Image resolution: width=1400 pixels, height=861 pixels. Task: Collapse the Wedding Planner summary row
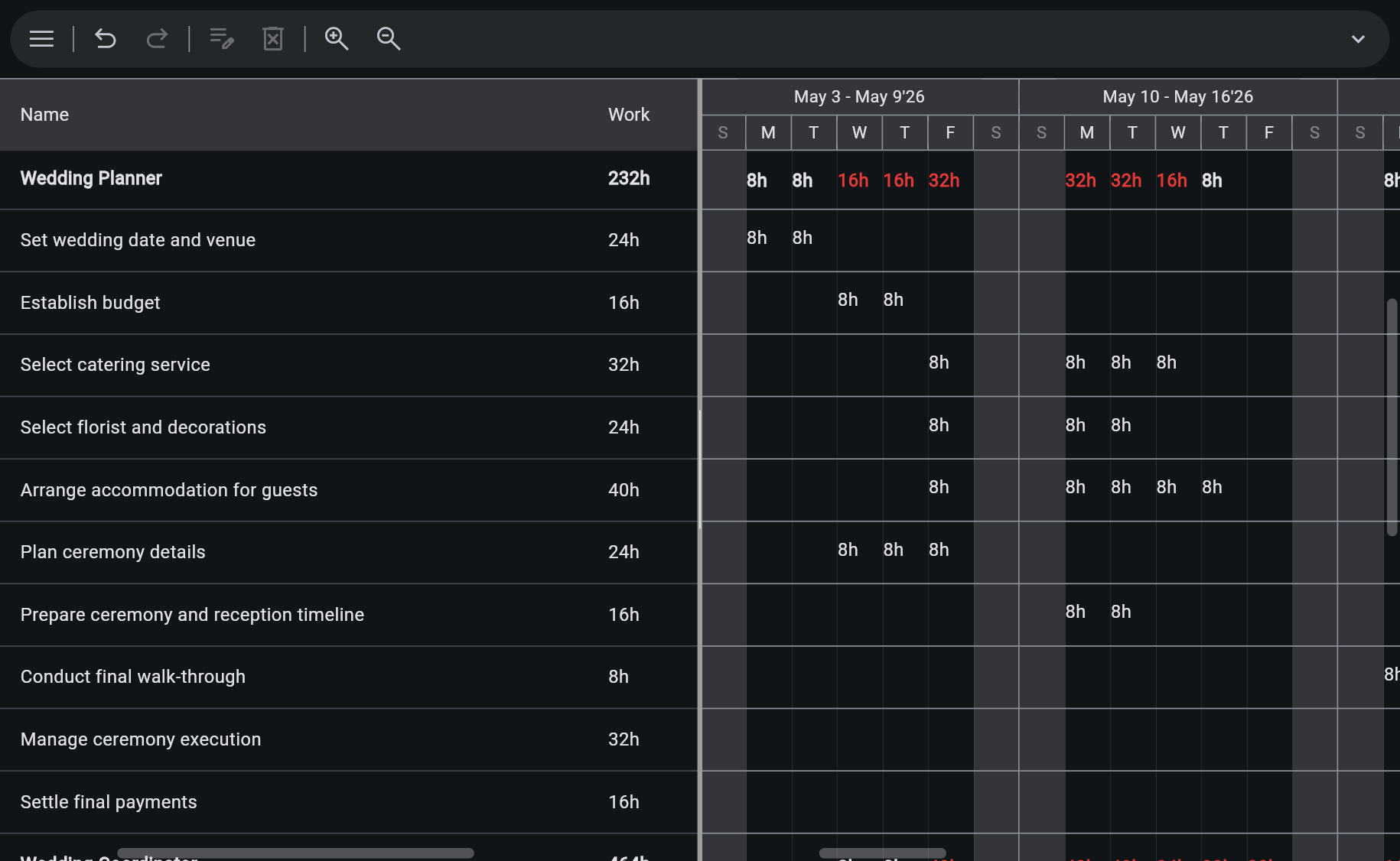(x=90, y=178)
